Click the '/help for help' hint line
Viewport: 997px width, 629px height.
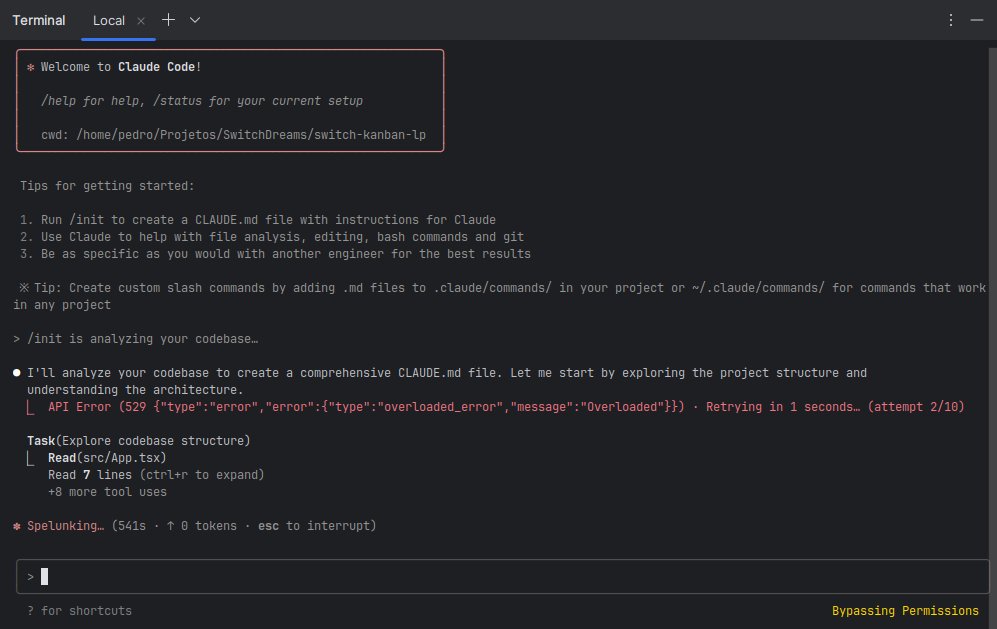pos(202,101)
